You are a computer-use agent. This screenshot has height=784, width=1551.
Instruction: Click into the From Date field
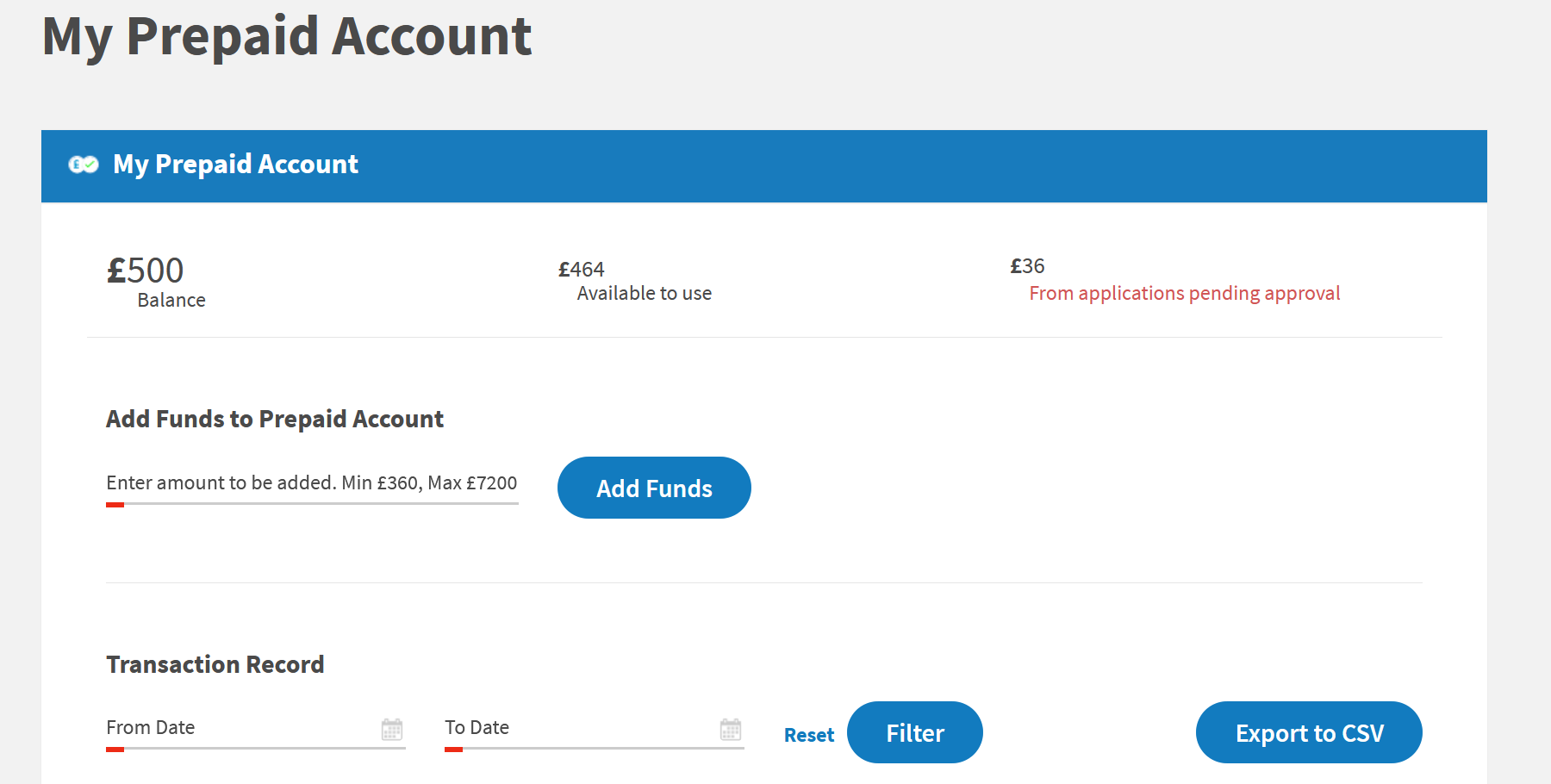(256, 729)
